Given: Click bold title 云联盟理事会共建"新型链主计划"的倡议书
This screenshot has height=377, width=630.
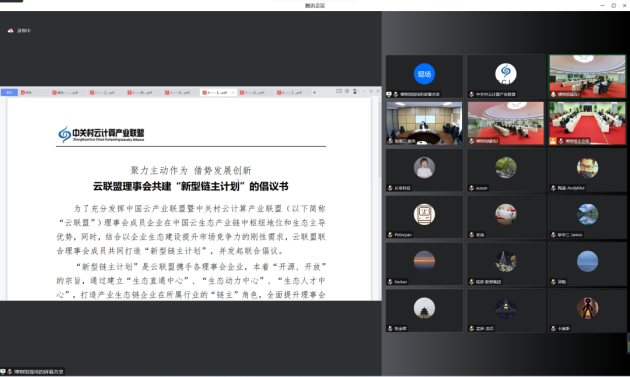Looking at the screenshot, I should pos(191,186).
